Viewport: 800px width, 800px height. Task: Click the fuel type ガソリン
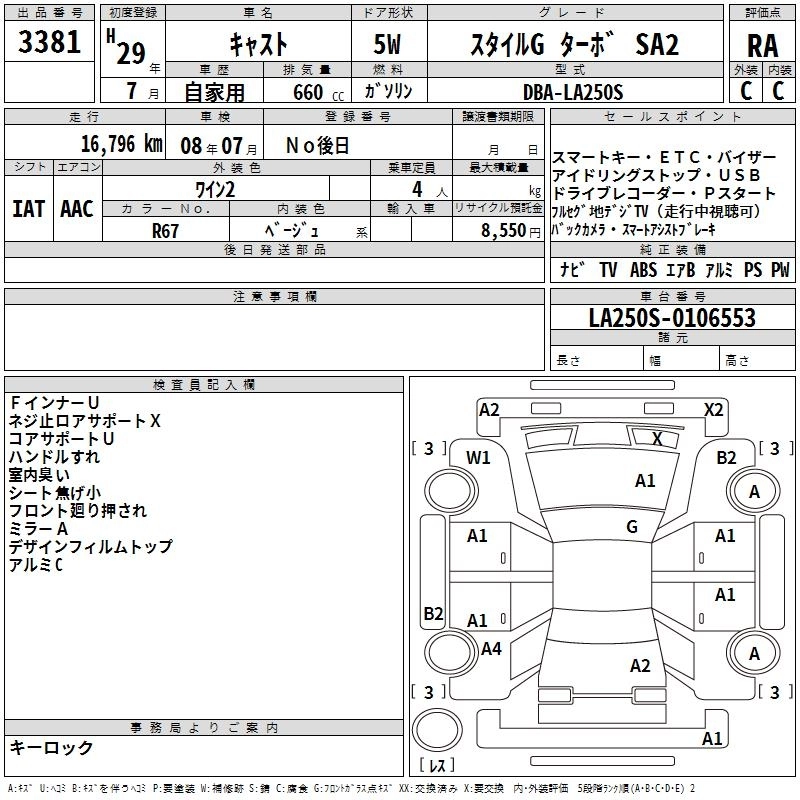pos(388,91)
